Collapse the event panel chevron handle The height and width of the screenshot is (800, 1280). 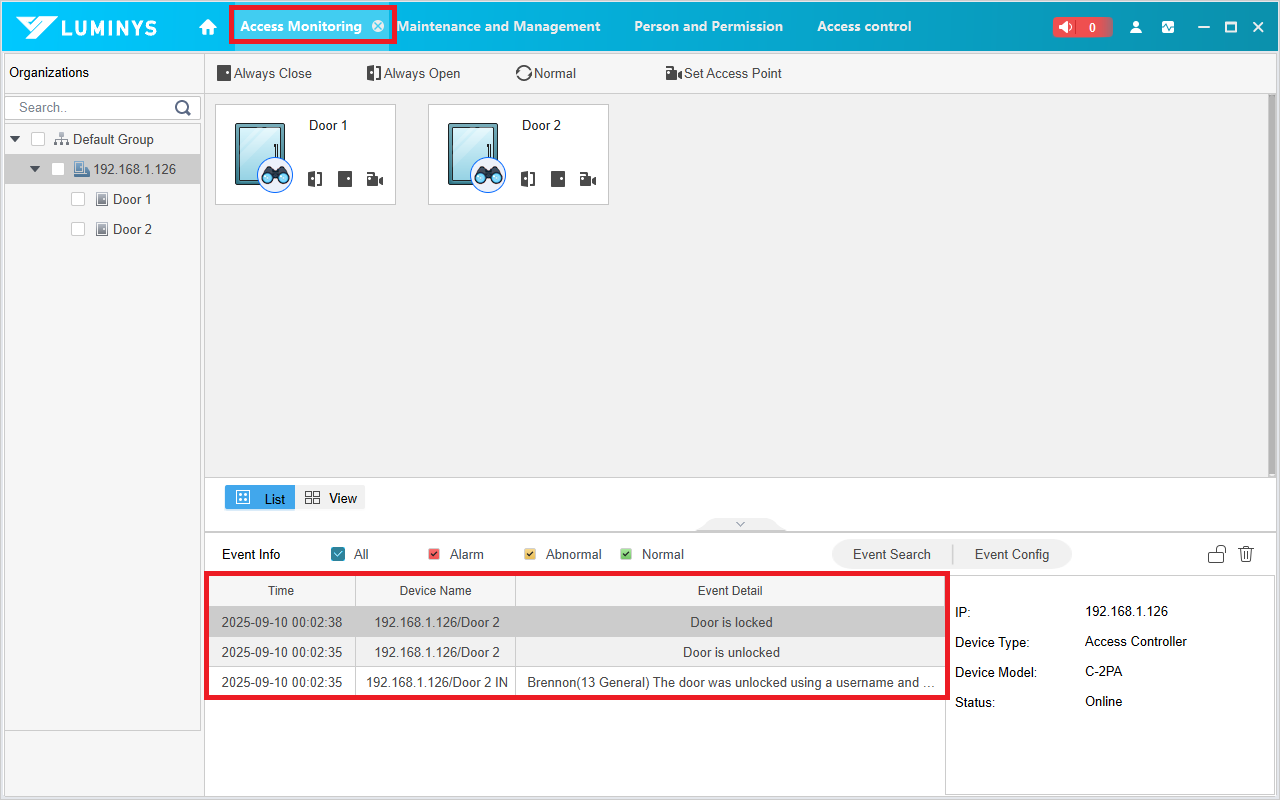740,524
